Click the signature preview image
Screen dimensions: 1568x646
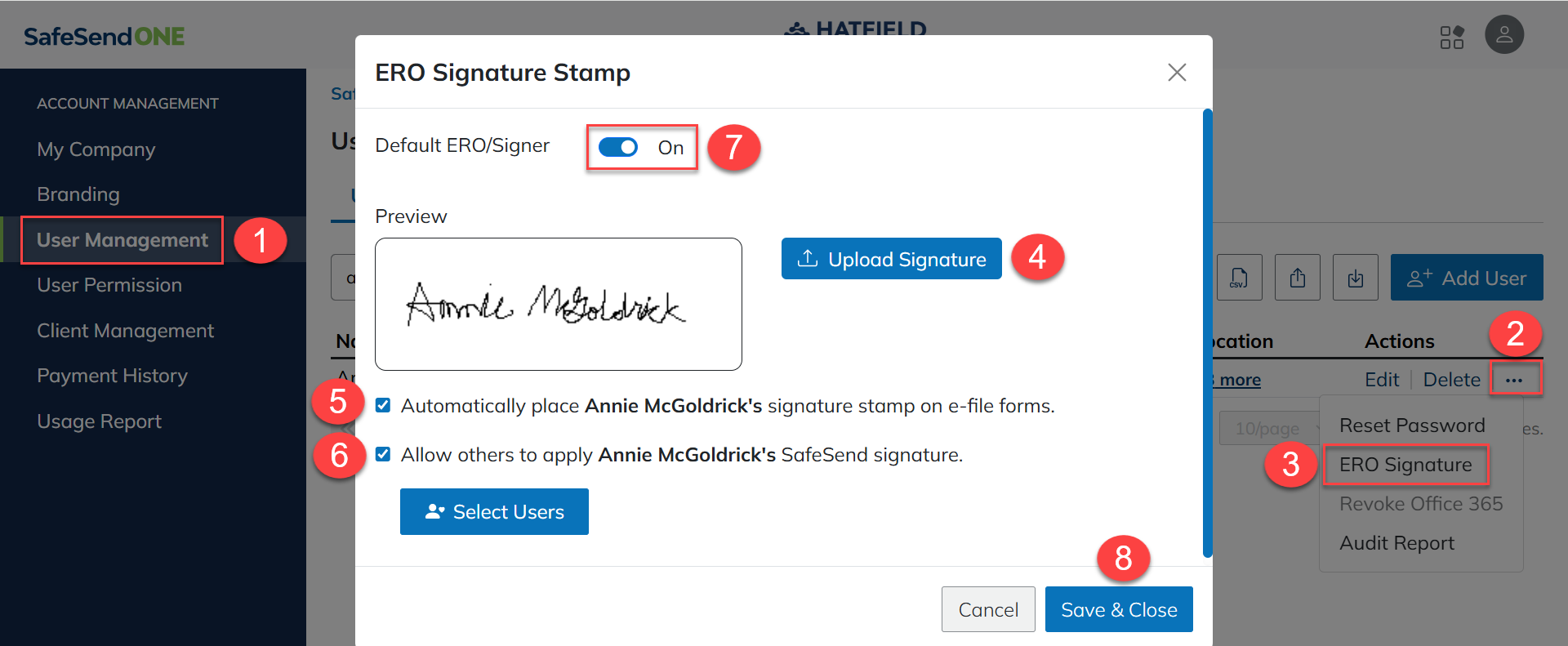[x=558, y=304]
